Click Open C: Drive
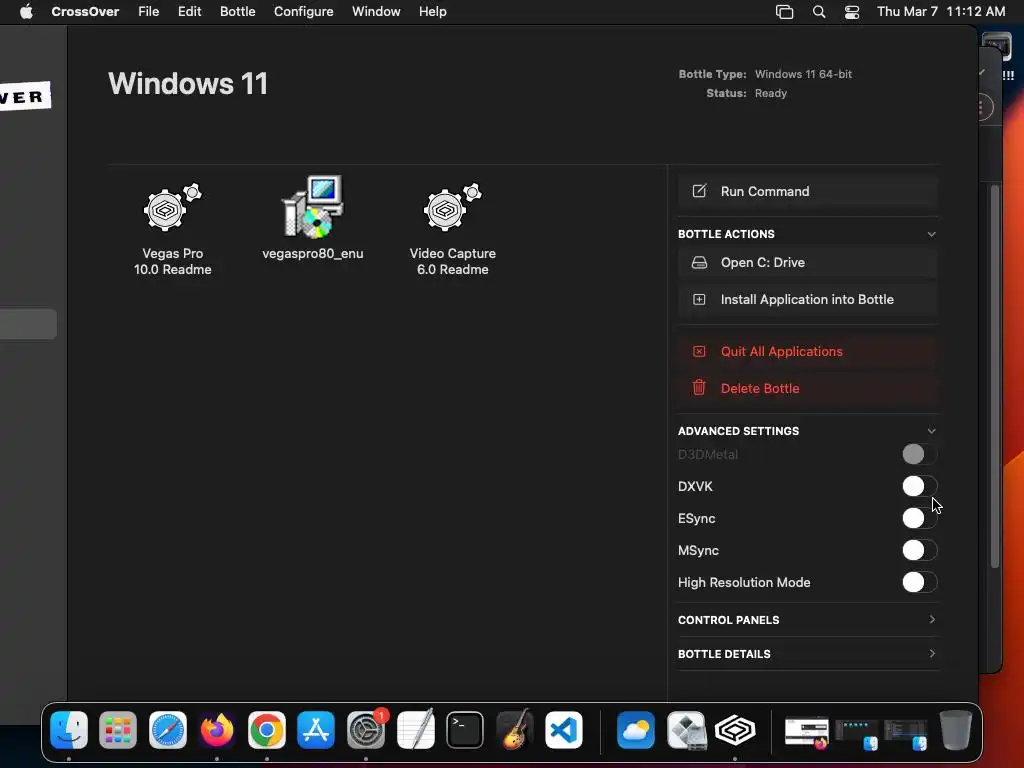The image size is (1024, 768). coord(808,263)
